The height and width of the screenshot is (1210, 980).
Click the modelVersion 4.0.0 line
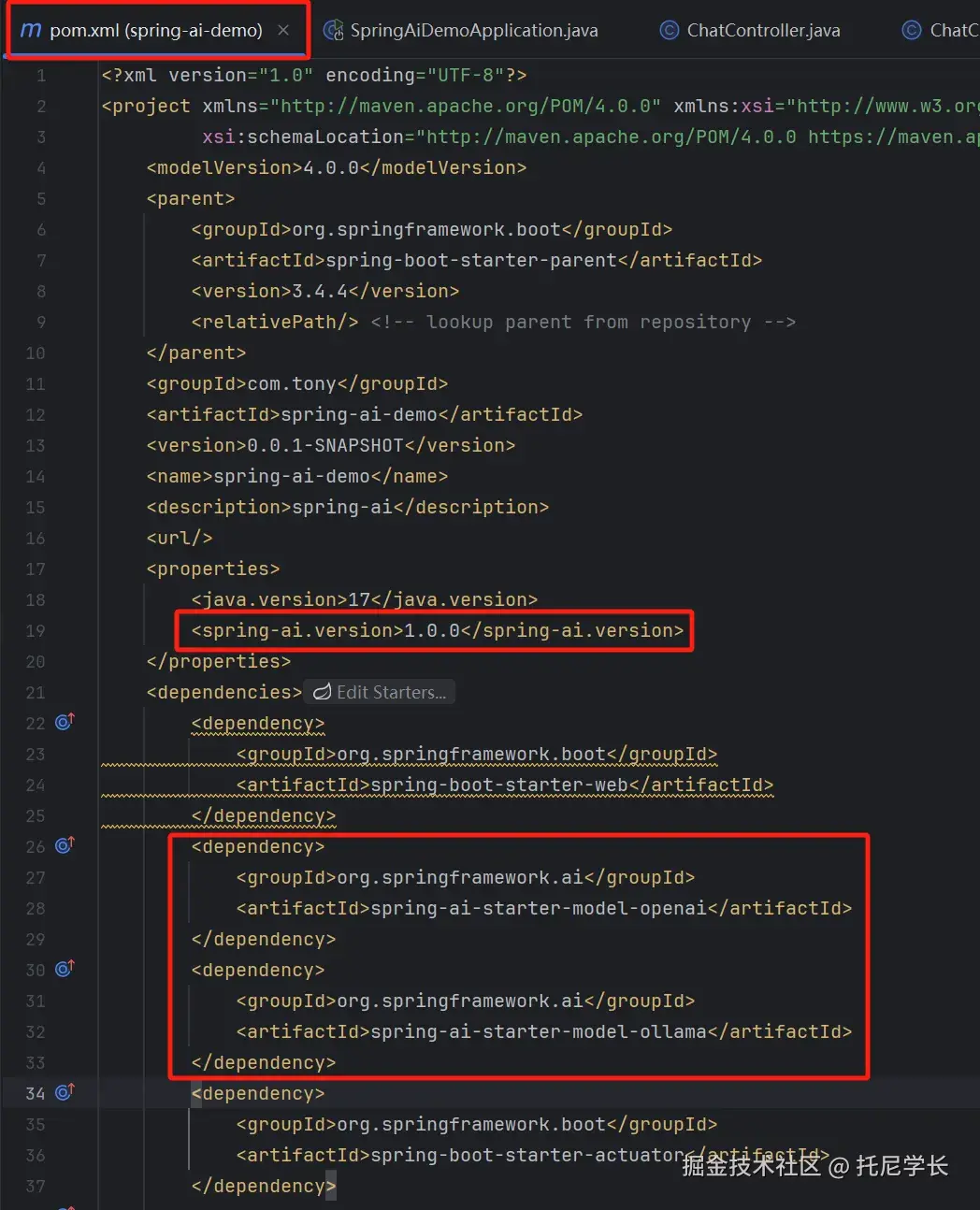pyautogui.click(x=337, y=167)
